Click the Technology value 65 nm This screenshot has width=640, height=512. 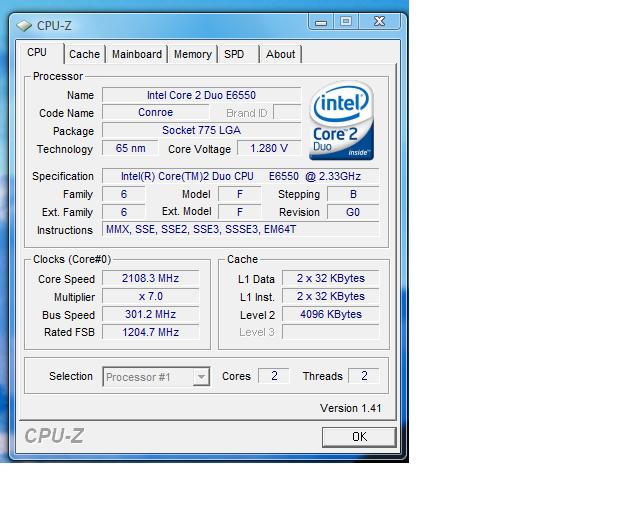click(x=130, y=148)
